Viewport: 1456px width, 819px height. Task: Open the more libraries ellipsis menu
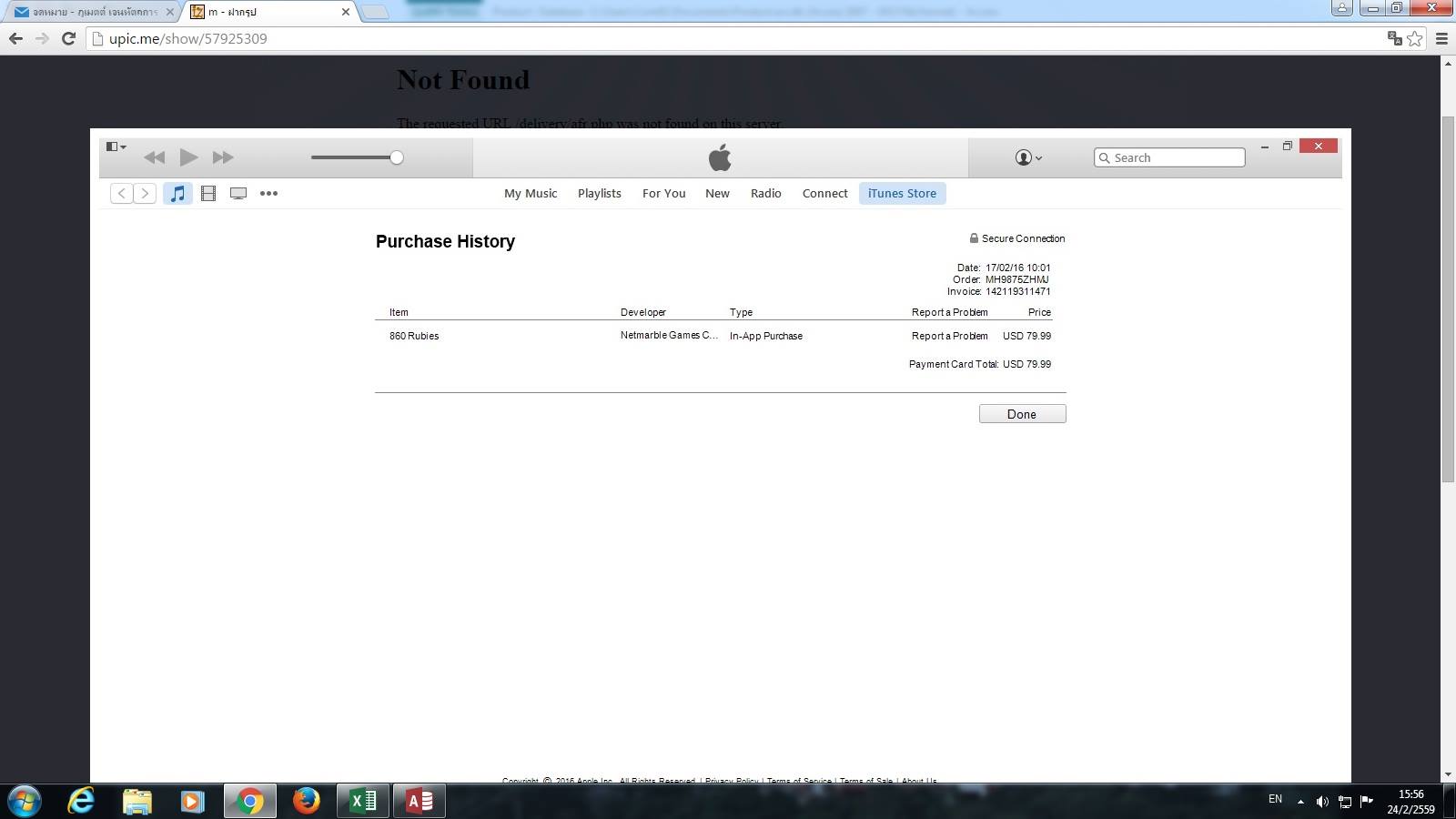click(268, 193)
